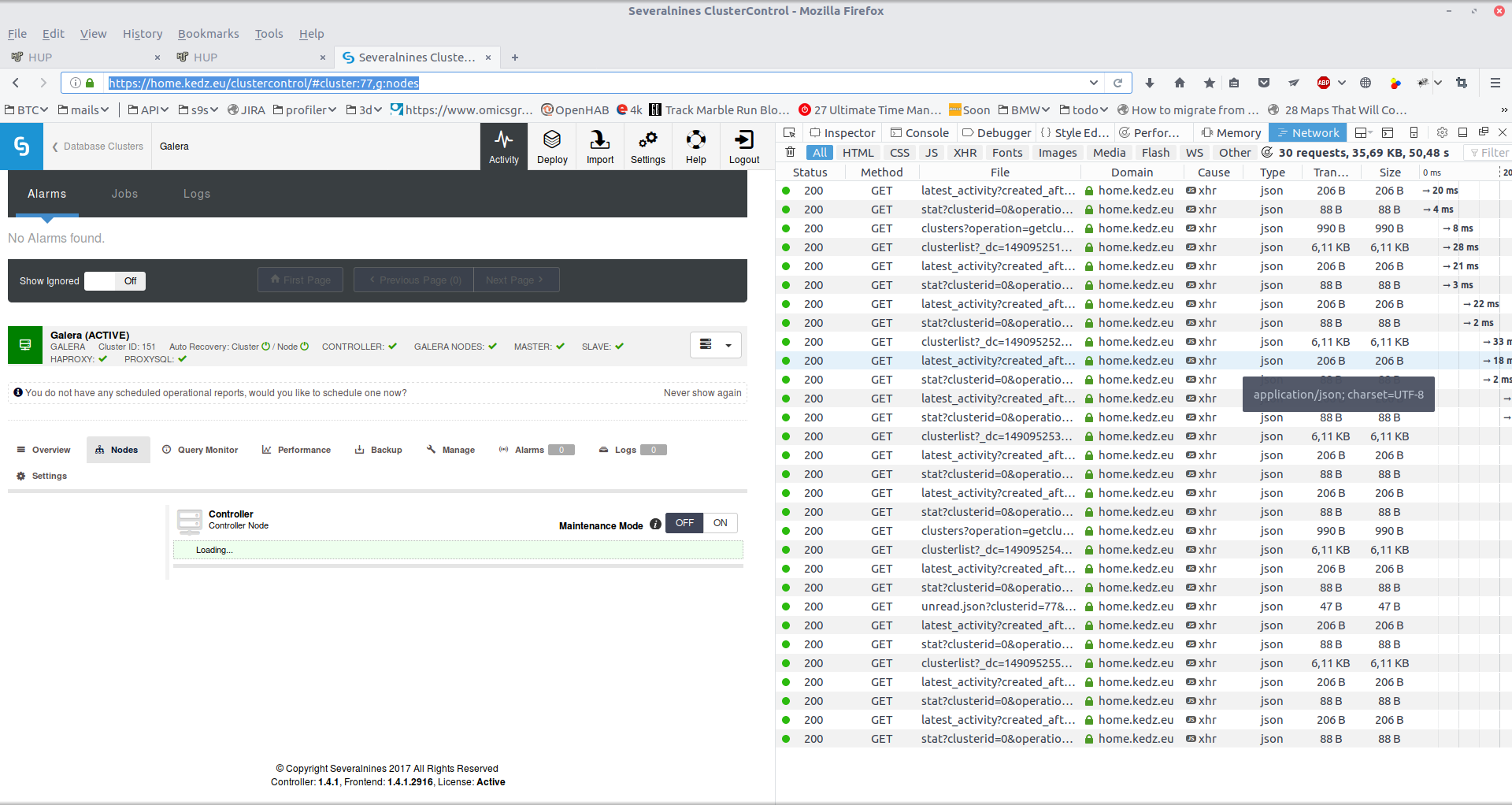This screenshot has width=1512, height=805.
Task: Open the History menu
Action: (143, 34)
